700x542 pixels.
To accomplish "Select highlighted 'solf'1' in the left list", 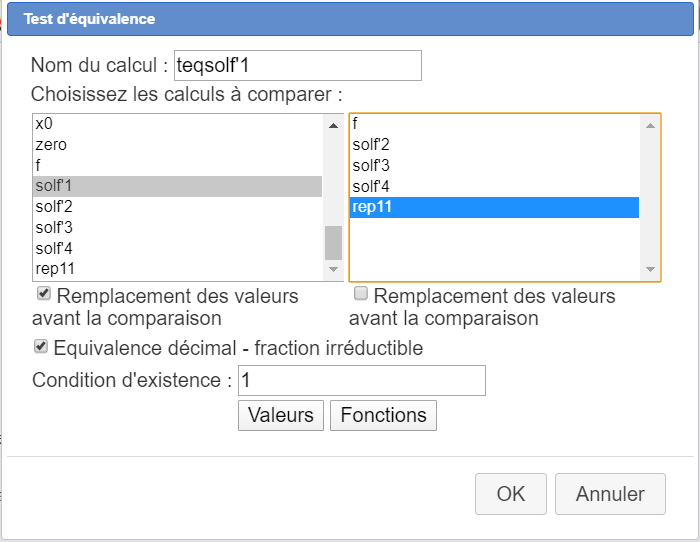I will tap(54, 186).
